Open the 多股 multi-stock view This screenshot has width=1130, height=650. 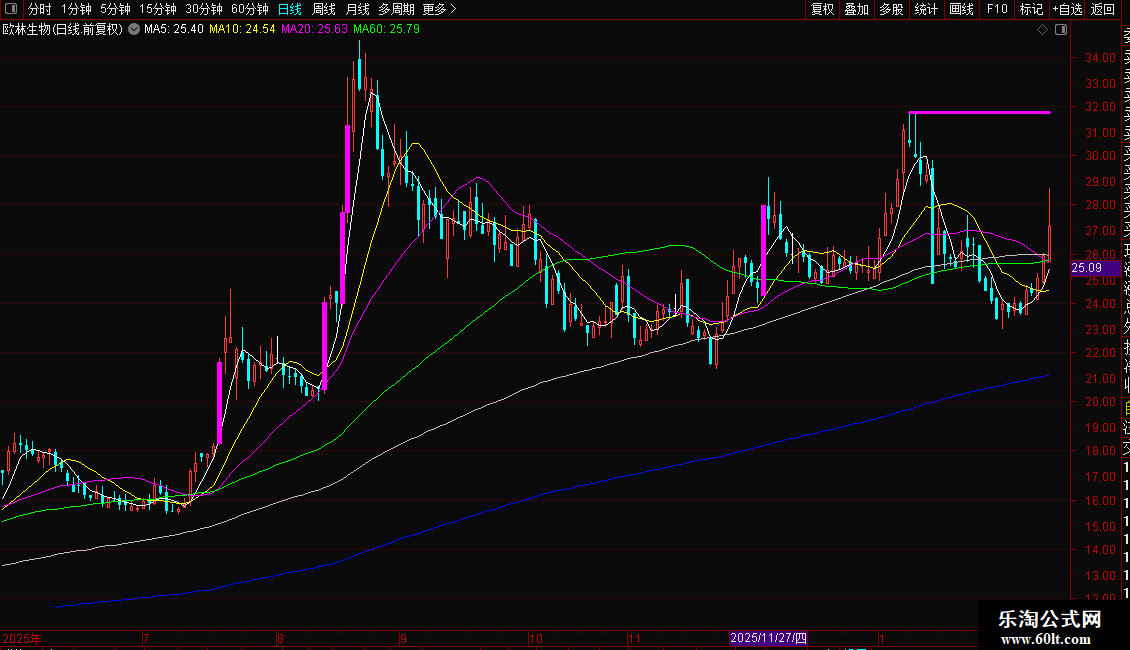(x=891, y=9)
